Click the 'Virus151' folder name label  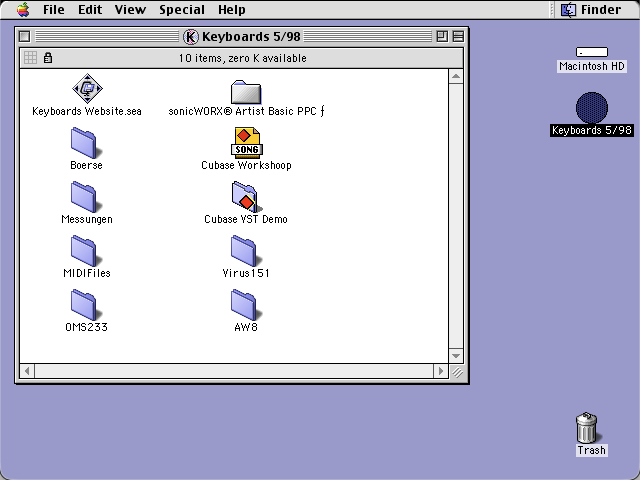(246, 273)
